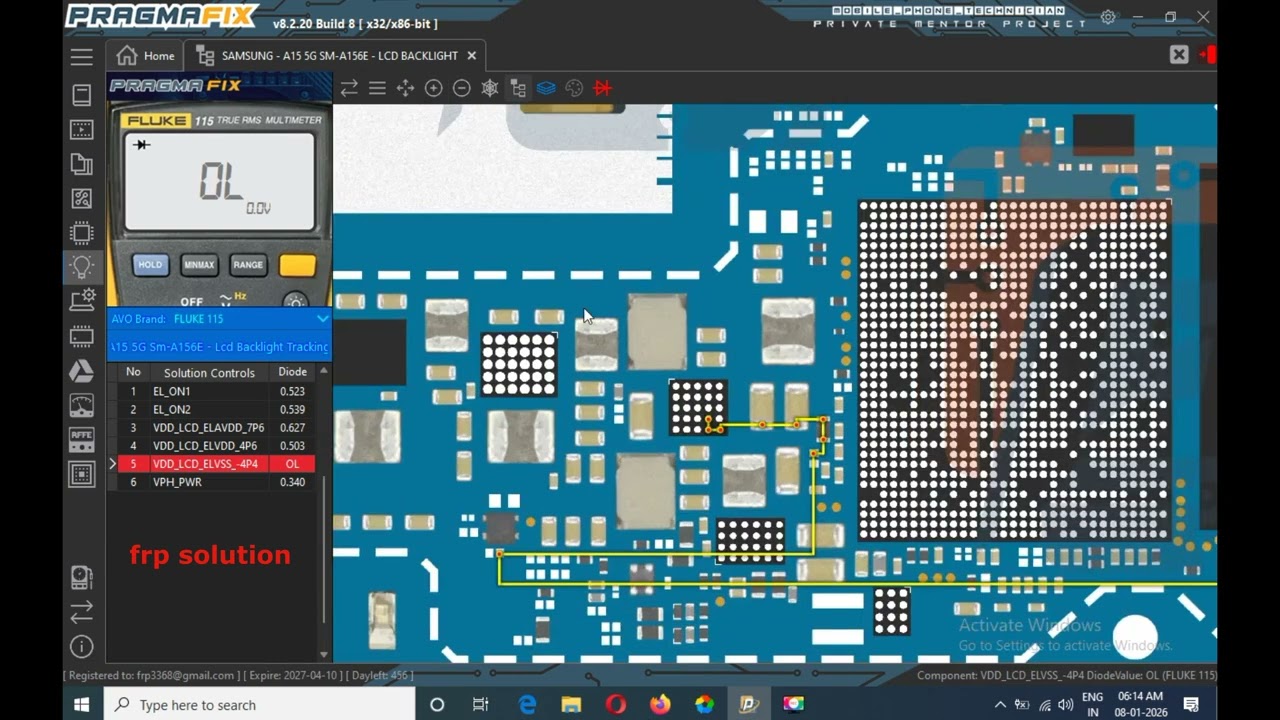Open File Explorer from the taskbar
The height and width of the screenshot is (720, 1280).
(x=571, y=705)
